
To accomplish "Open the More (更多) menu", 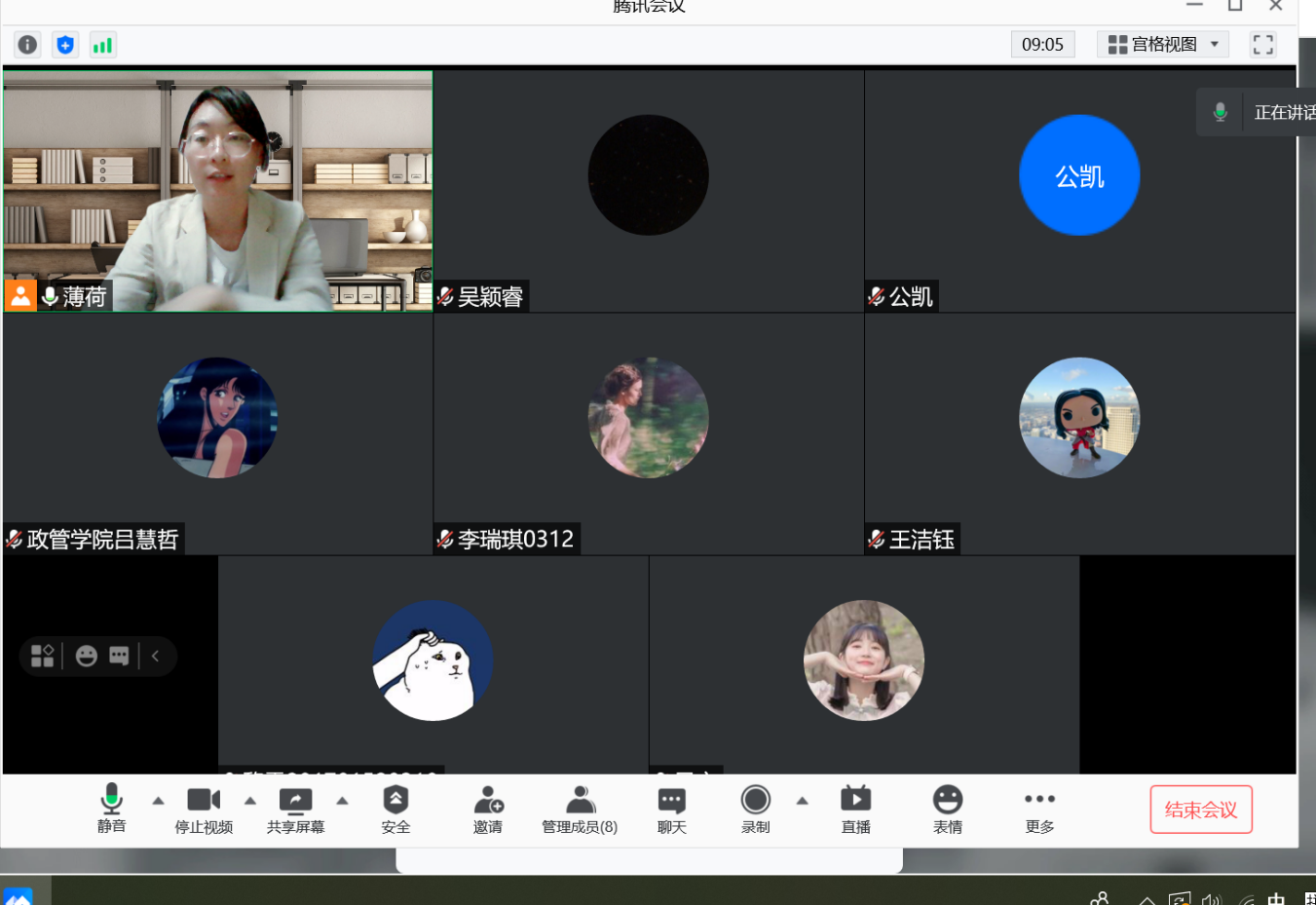I will 1039,810.
